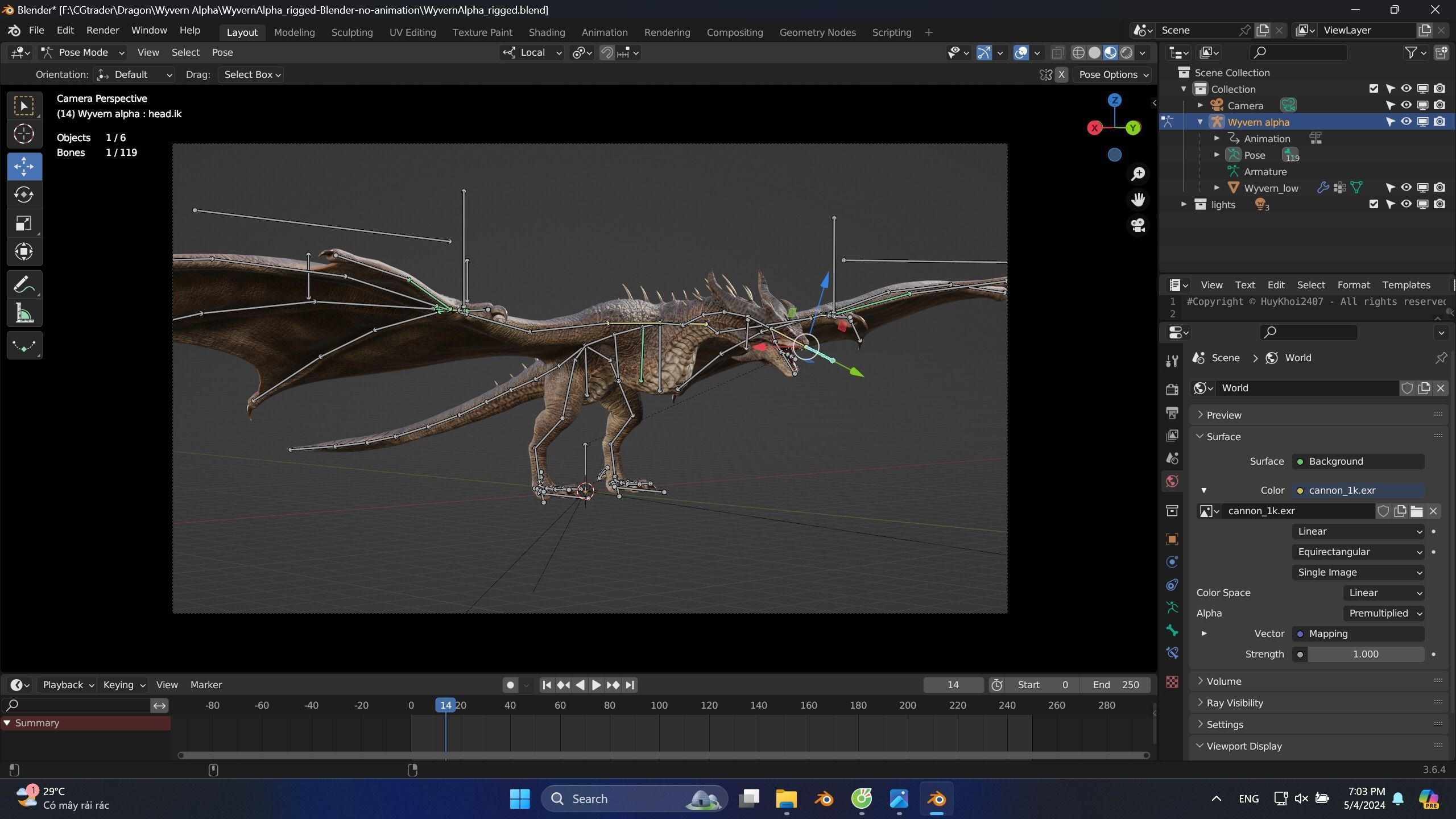This screenshot has height=819, width=1456.
Task: Jump to the next keyframe
Action: 613,685
